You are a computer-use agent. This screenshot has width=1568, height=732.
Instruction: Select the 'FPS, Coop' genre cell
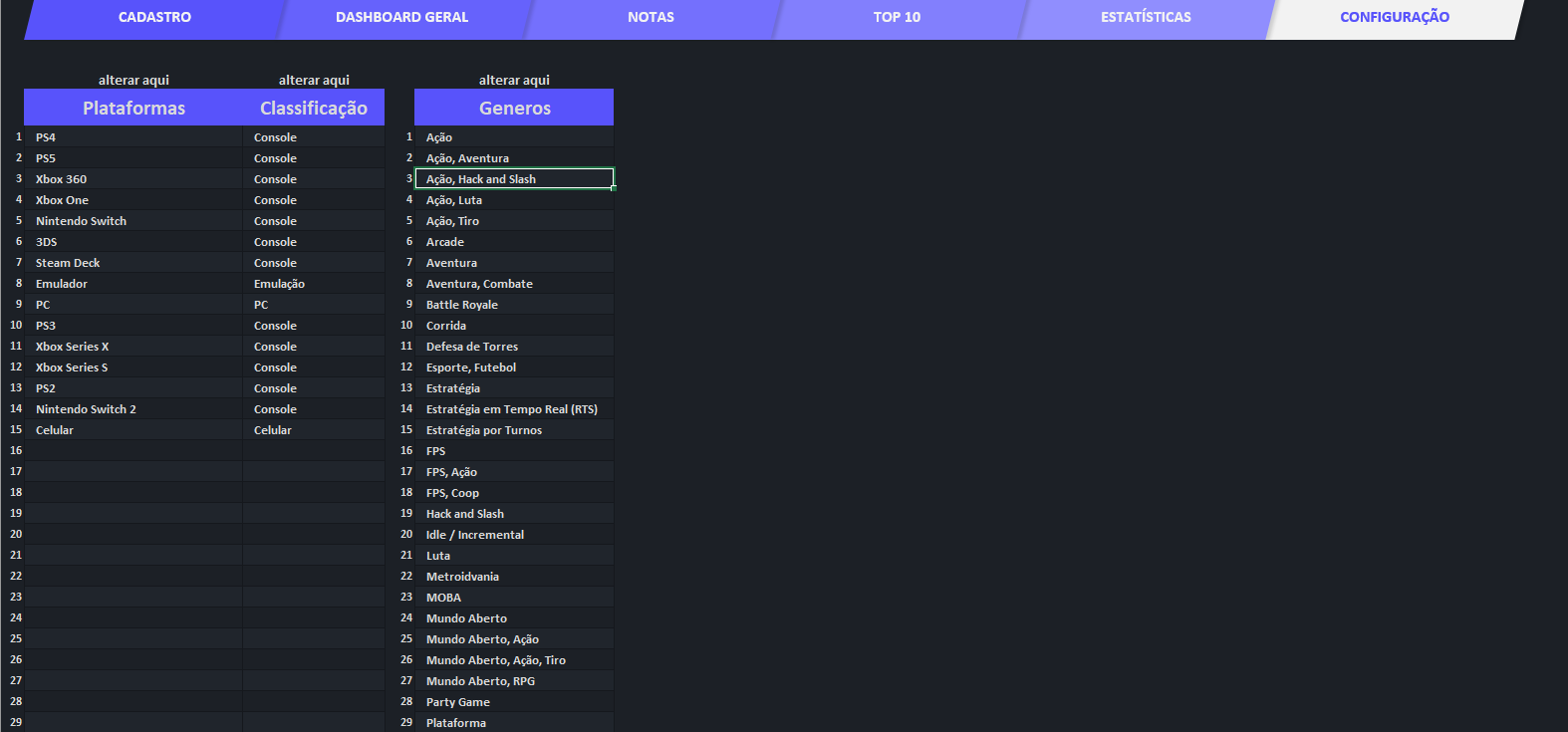tap(514, 493)
